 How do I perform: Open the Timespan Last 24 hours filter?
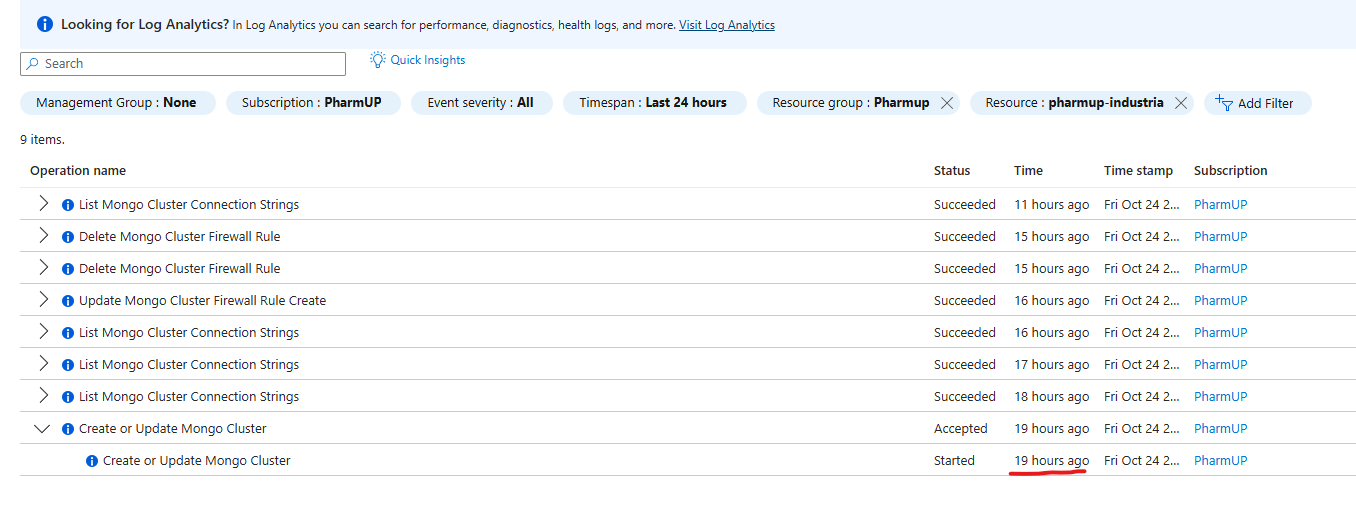653,103
